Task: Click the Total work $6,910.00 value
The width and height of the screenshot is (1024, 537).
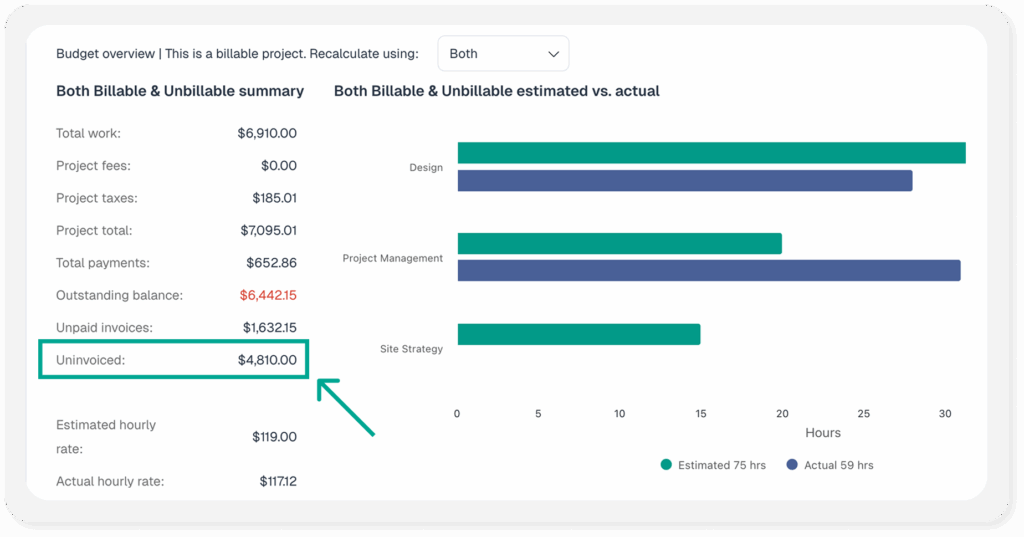Action: 267,133
